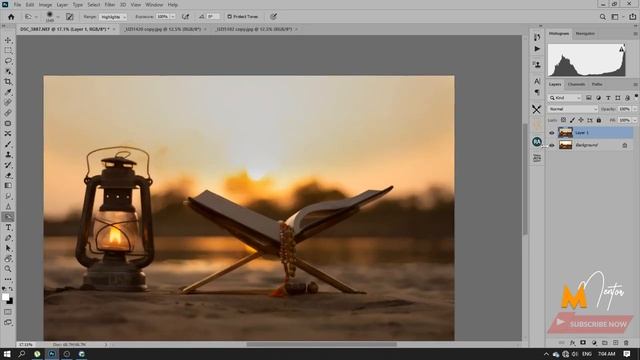Open the Normal blend mode dropdown
This screenshot has width=640, height=360.
572,109
